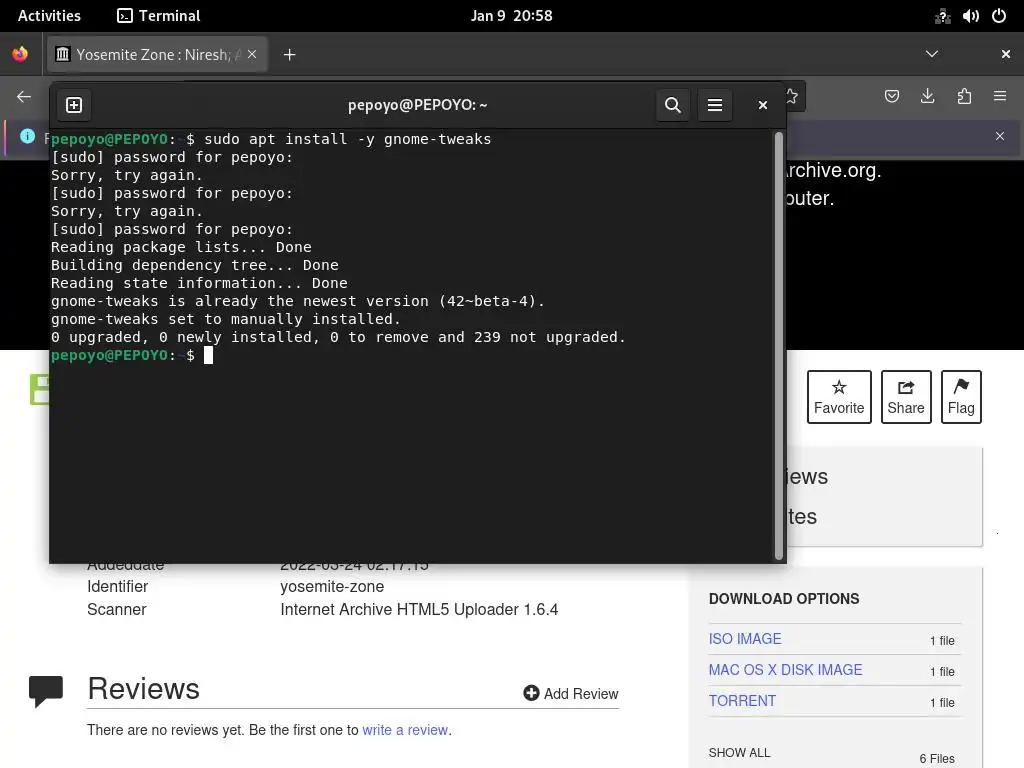1024x768 pixels.
Task: Open terminal search
Action: [673, 105]
